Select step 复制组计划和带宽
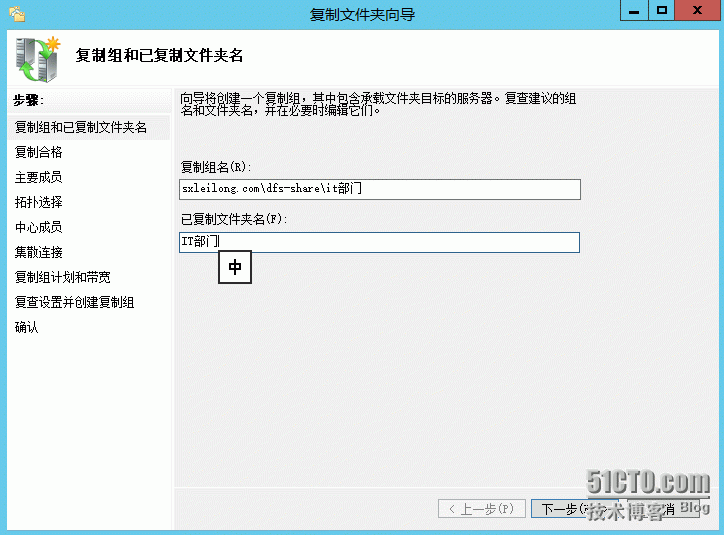Viewport: 724px width, 535px height. tap(63, 277)
